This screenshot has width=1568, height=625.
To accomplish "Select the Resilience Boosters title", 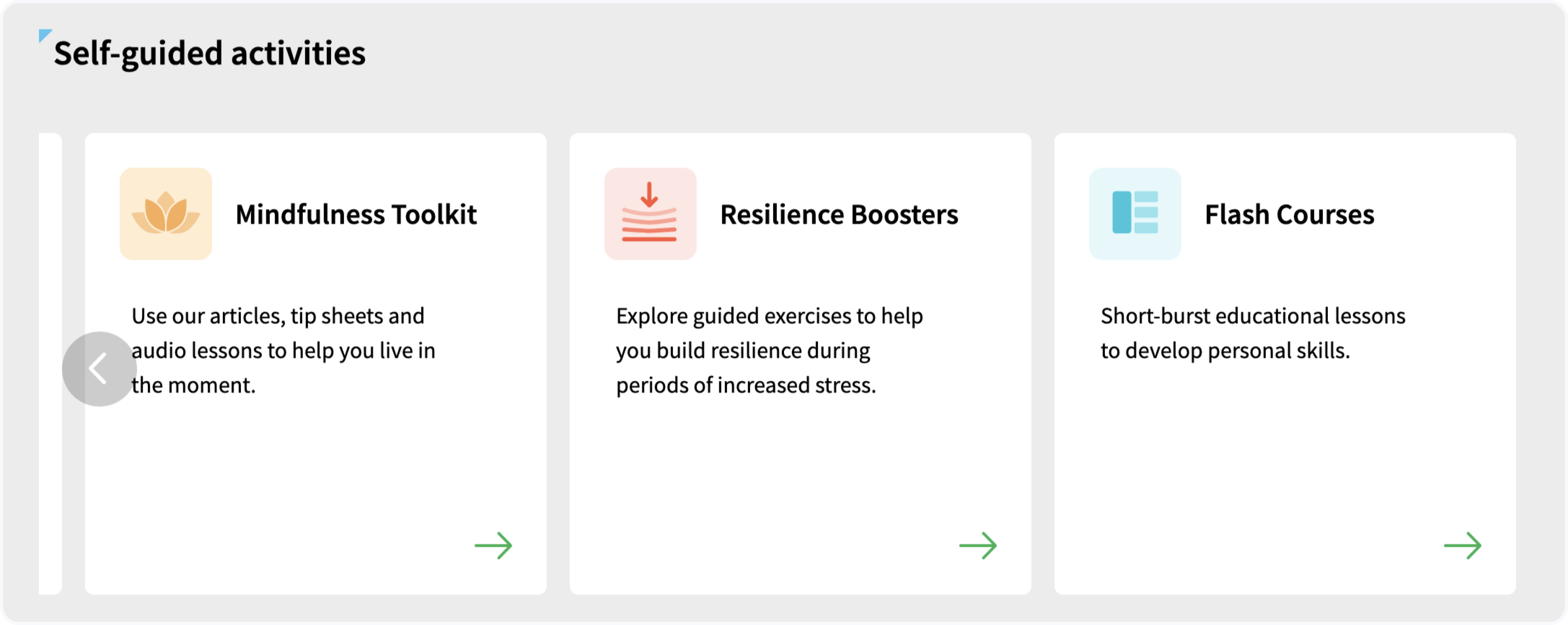I will (839, 214).
